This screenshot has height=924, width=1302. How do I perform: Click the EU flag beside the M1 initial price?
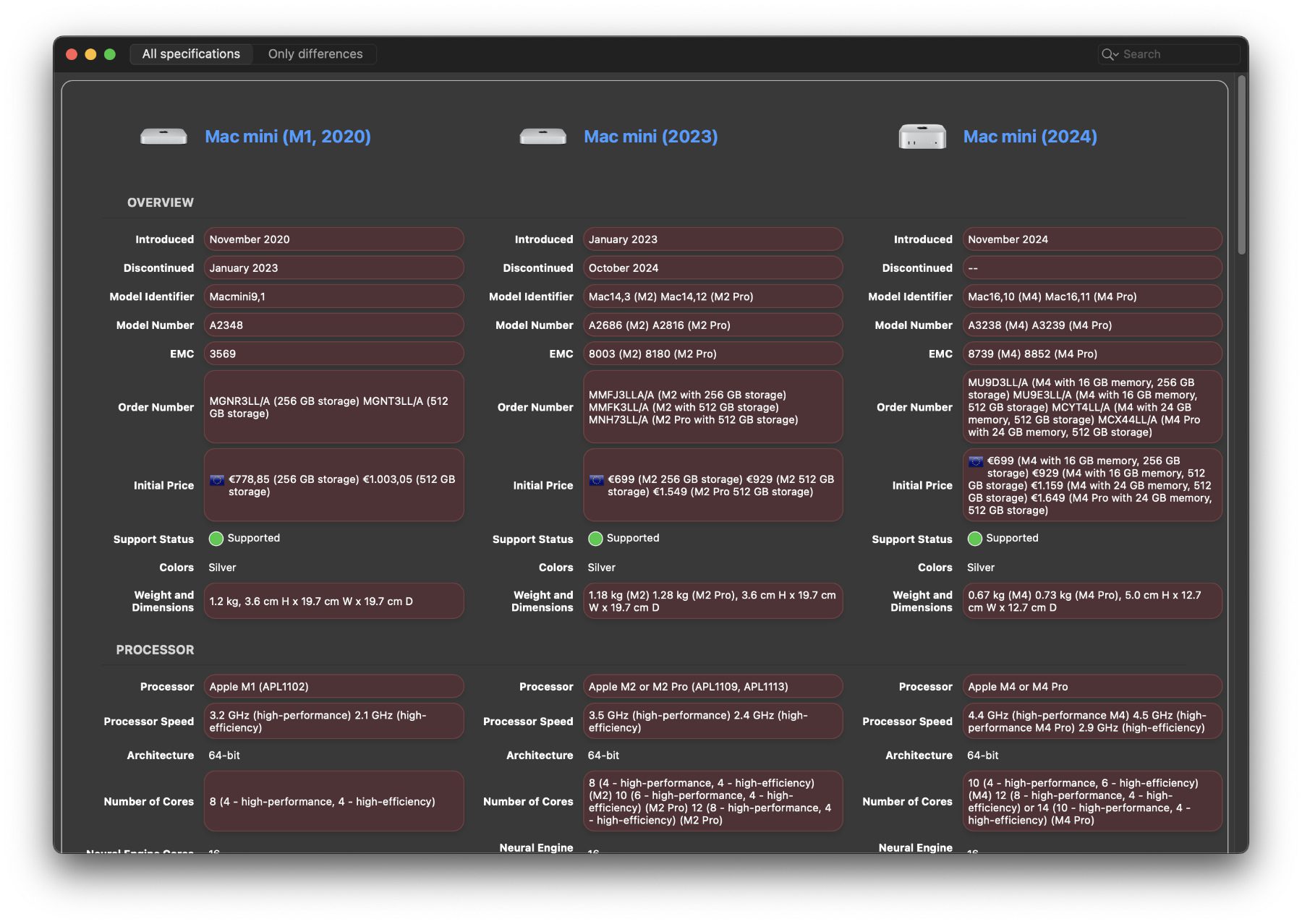217,480
